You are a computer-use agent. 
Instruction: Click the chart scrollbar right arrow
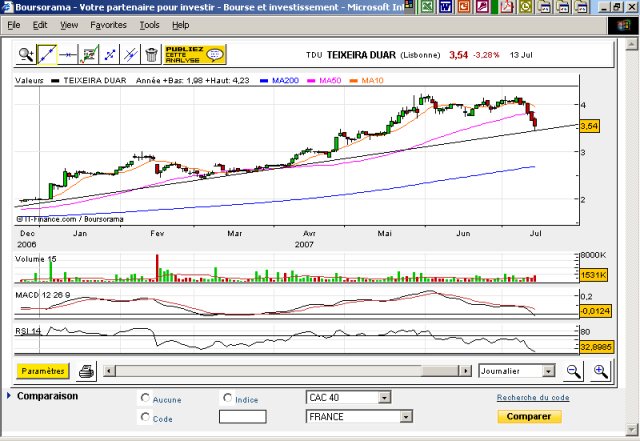(465, 371)
